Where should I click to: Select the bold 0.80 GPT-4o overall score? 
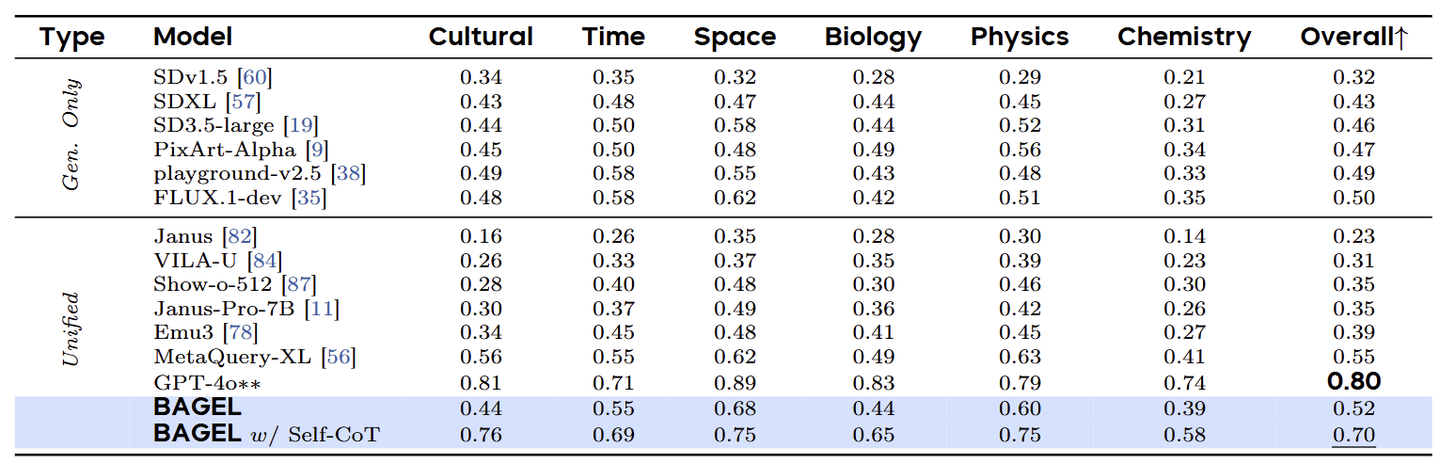(x=1354, y=381)
